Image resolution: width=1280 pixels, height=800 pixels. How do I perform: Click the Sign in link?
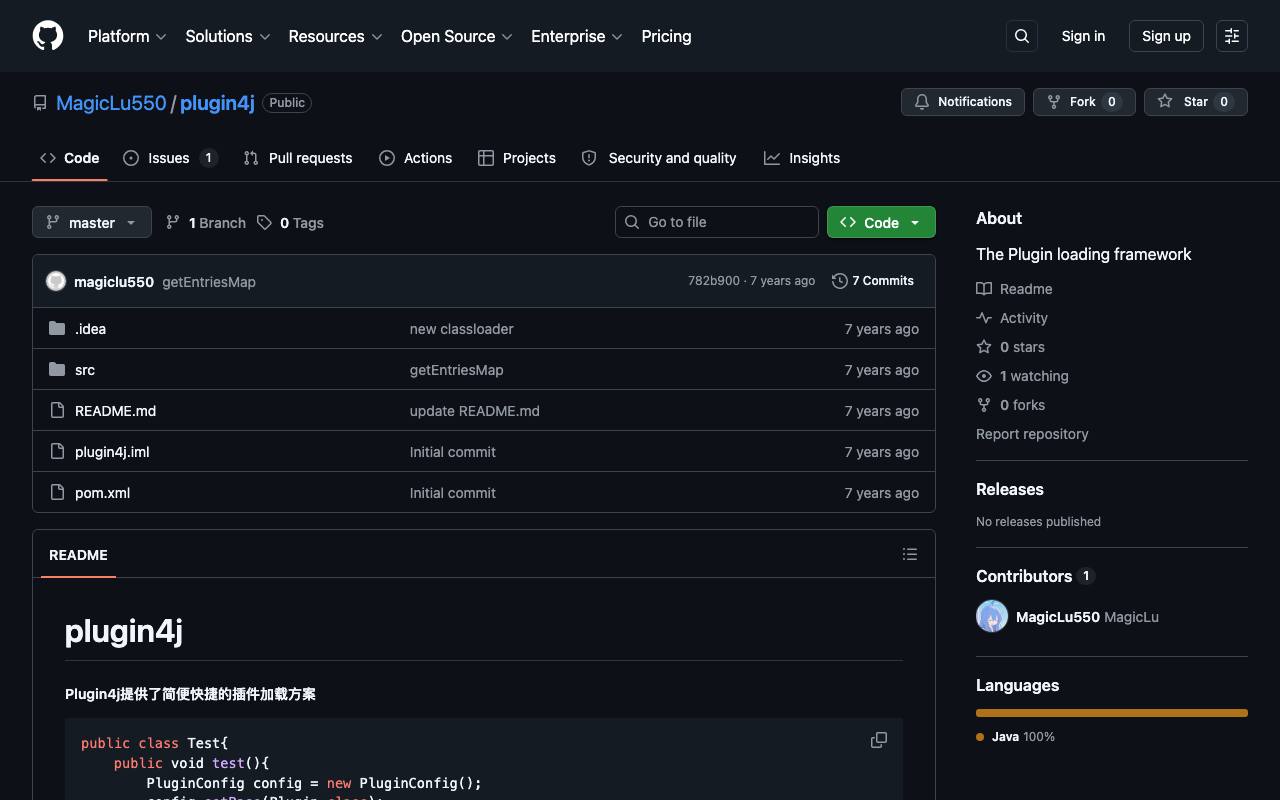click(x=1083, y=36)
